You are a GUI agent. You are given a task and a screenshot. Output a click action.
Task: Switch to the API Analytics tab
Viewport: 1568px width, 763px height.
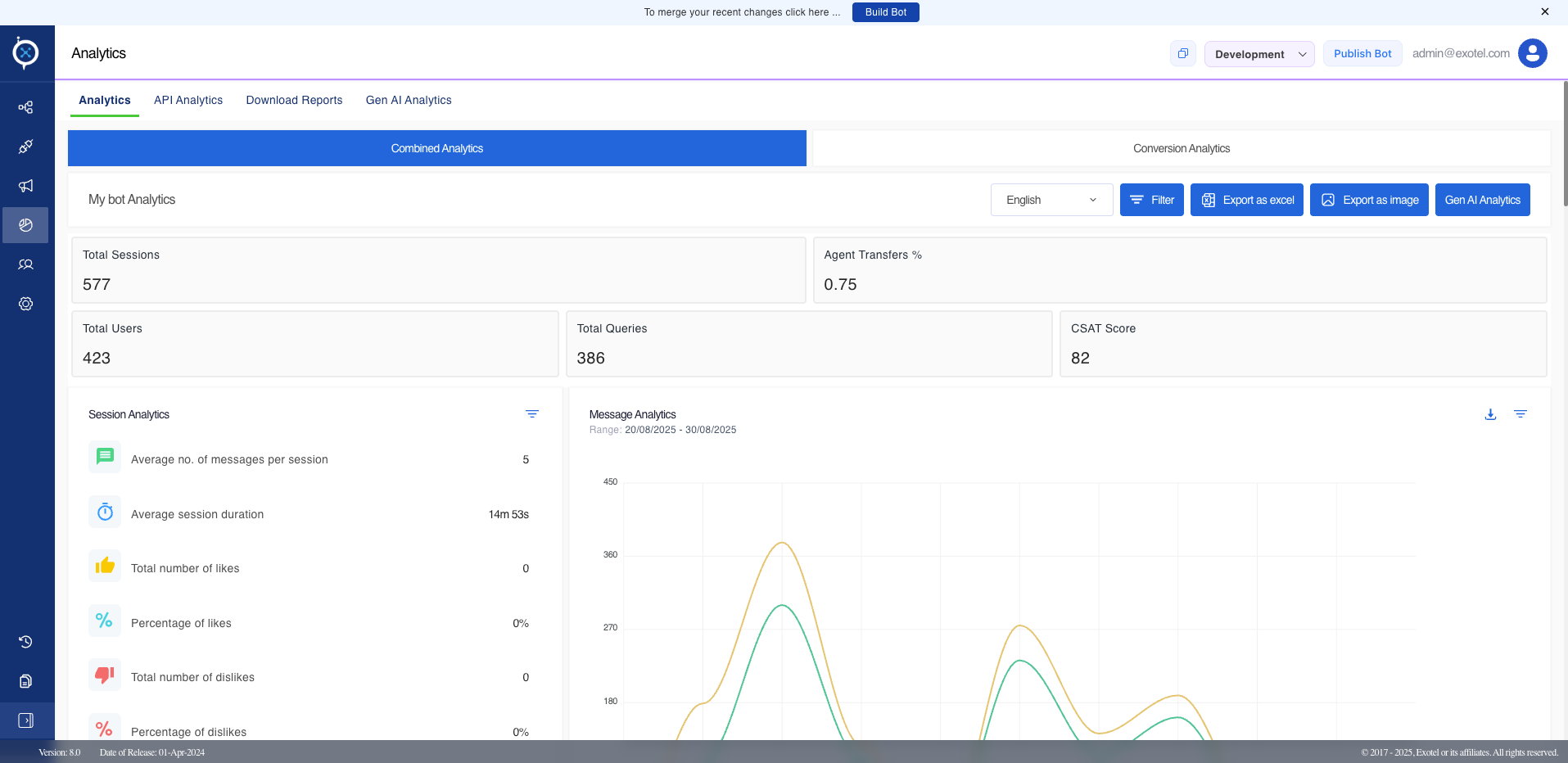point(188,100)
